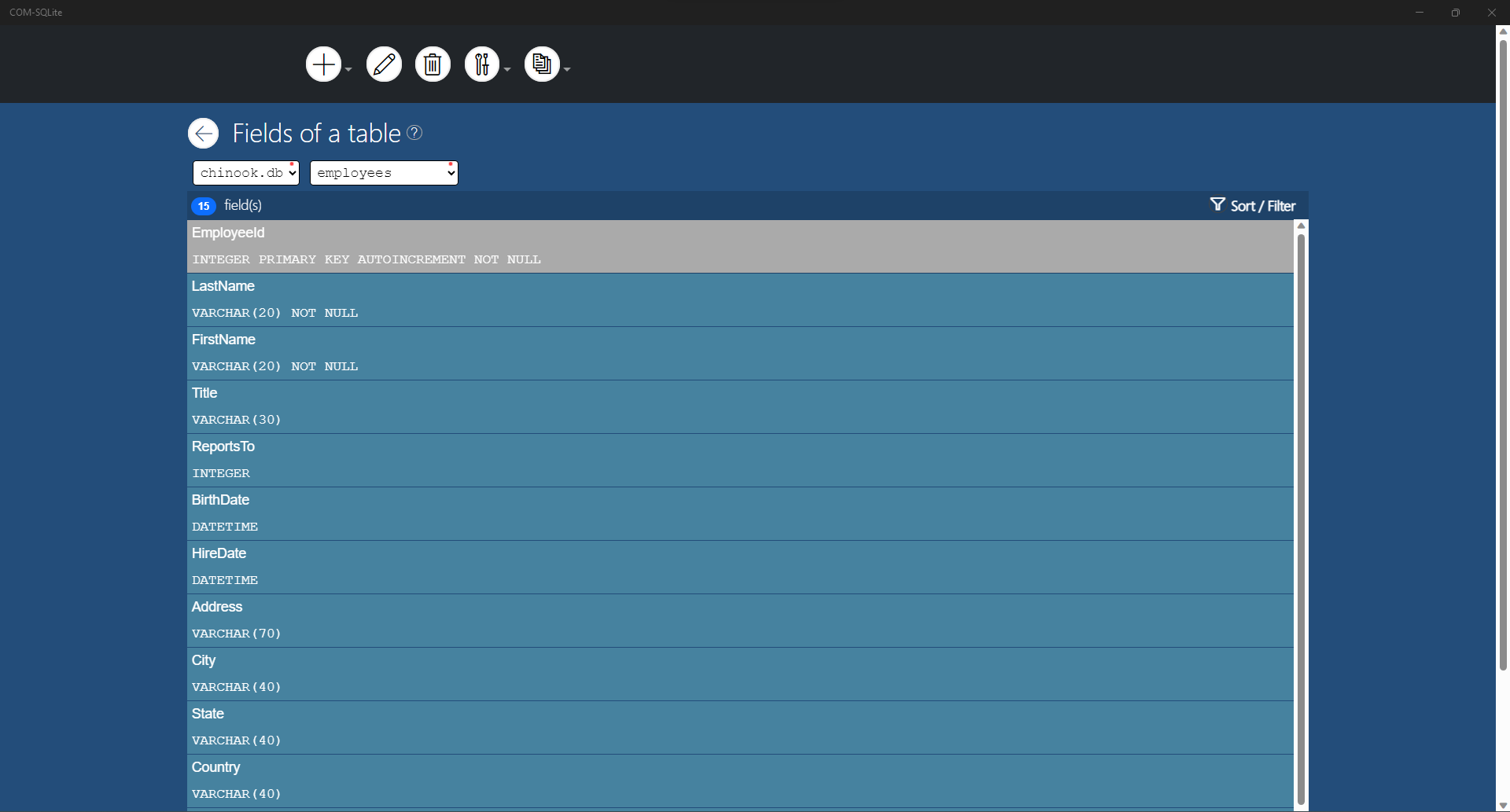The height and width of the screenshot is (812, 1510).
Task: Click the Sort / Filter funnel icon
Action: pyautogui.click(x=1217, y=204)
